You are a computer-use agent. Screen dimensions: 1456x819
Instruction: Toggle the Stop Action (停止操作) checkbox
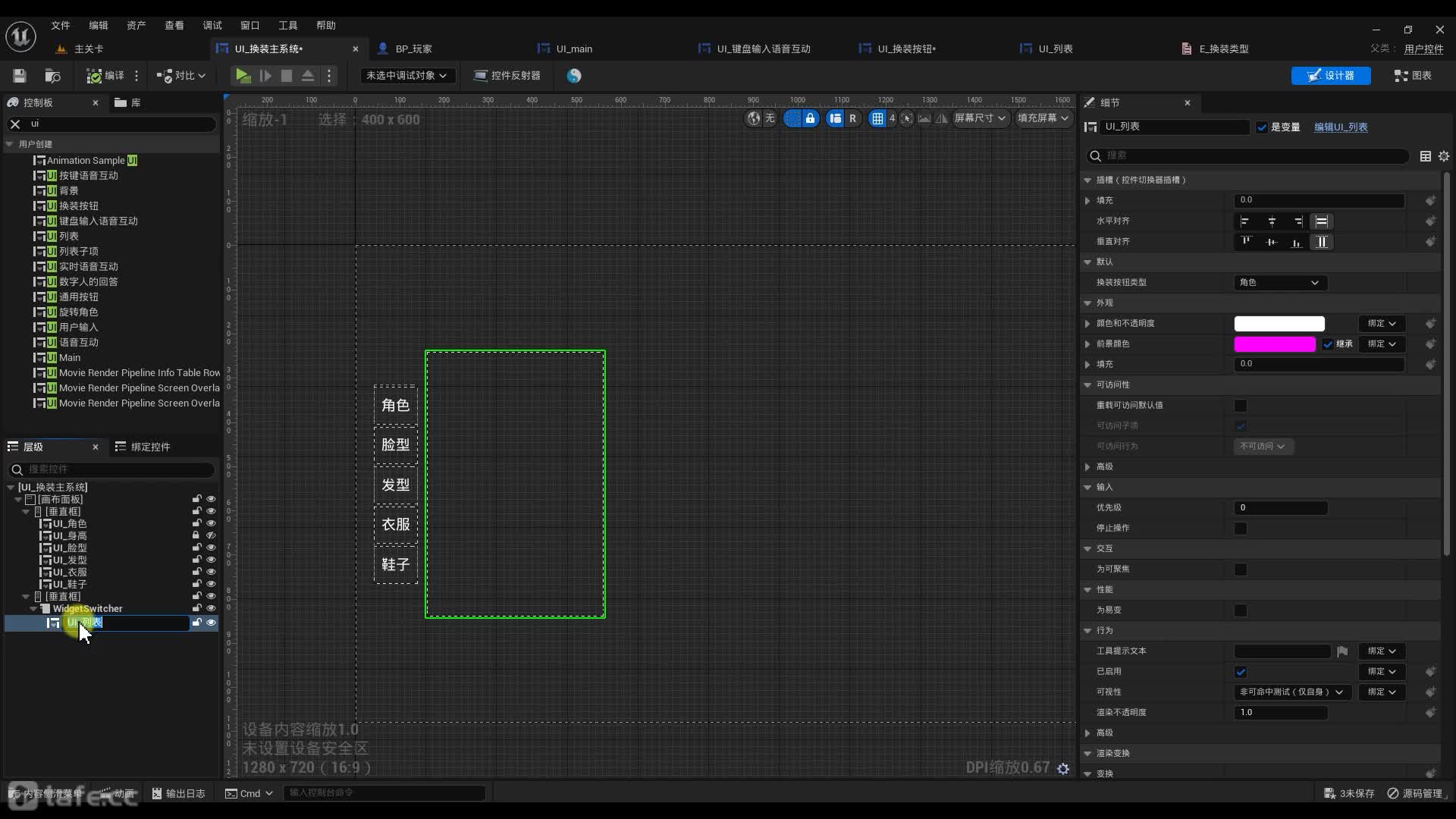(1241, 529)
